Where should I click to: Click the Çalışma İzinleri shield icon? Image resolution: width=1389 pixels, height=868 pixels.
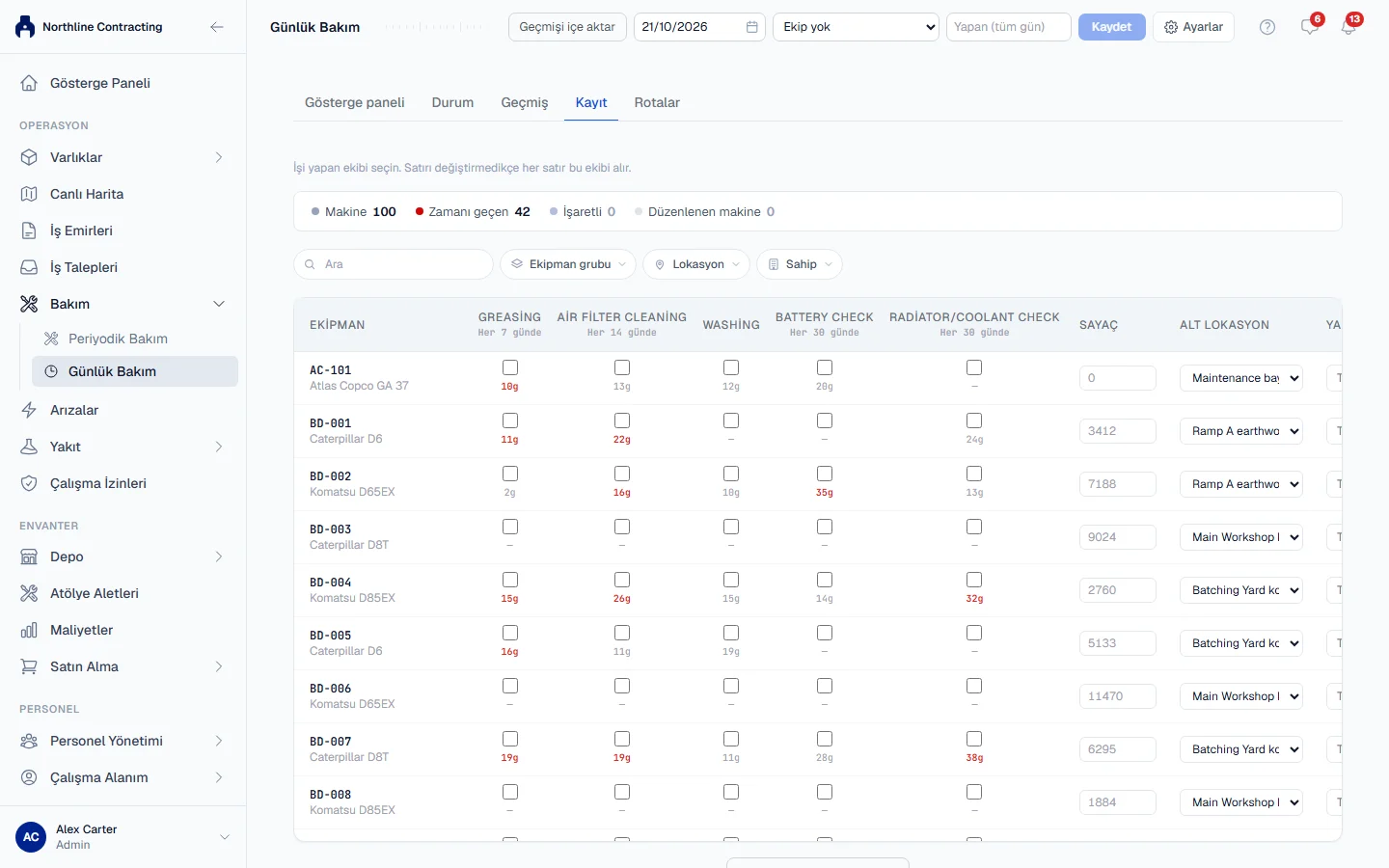[29, 483]
